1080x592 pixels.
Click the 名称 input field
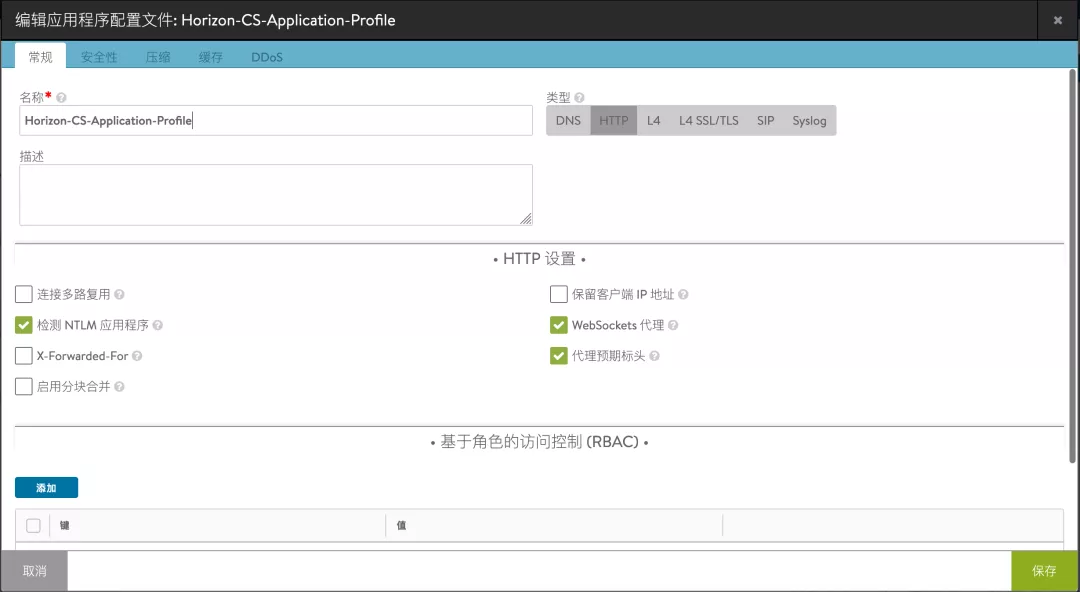[276, 121]
